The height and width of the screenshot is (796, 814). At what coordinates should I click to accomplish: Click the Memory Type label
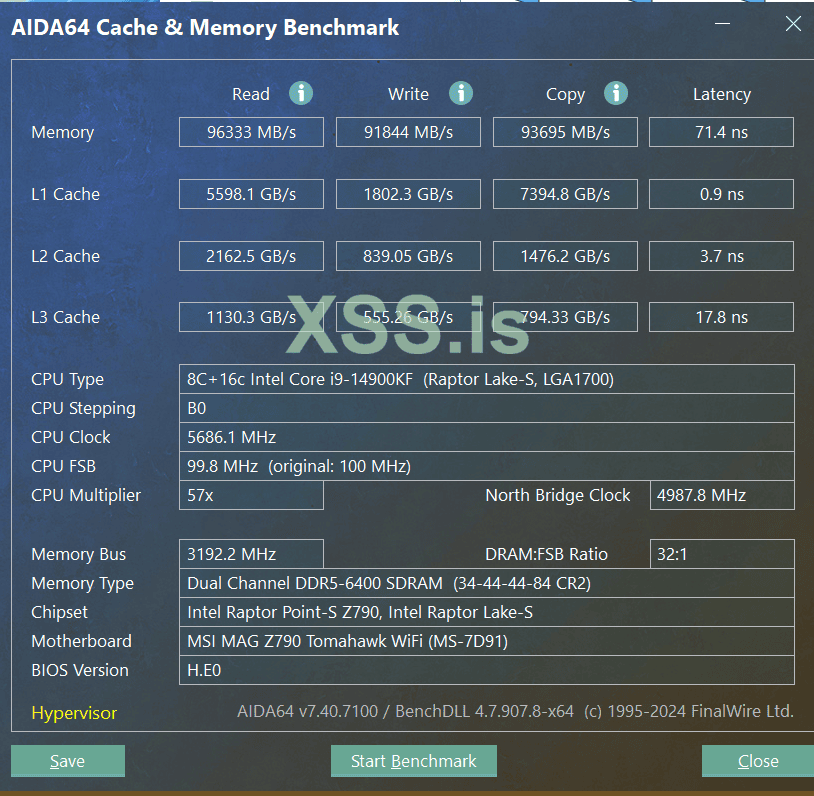pos(83,584)
